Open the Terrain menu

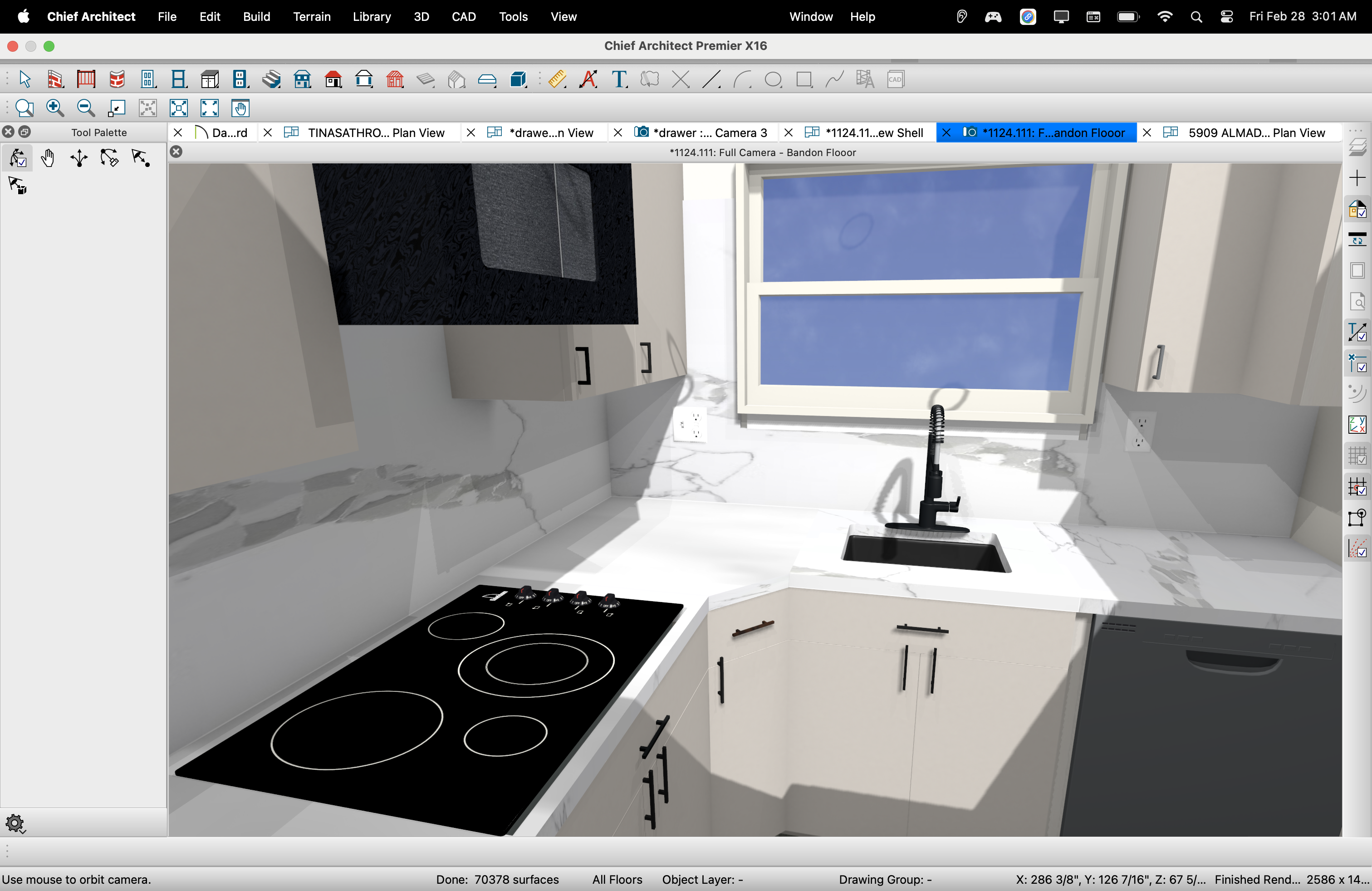[311, 17]
